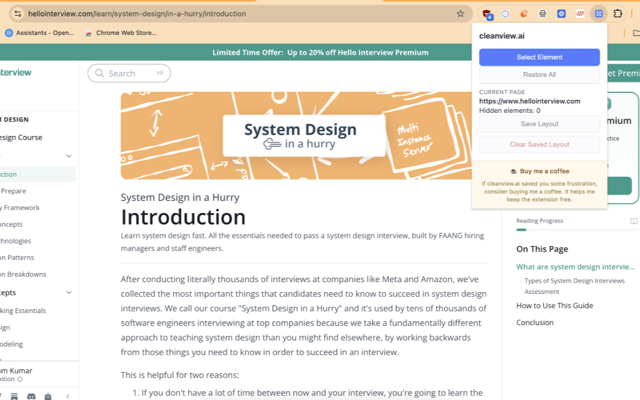Viewport: 640px width, 400px height.
Task: Click the book icon beside Reading Progress
Action: [x=633, y=221]
